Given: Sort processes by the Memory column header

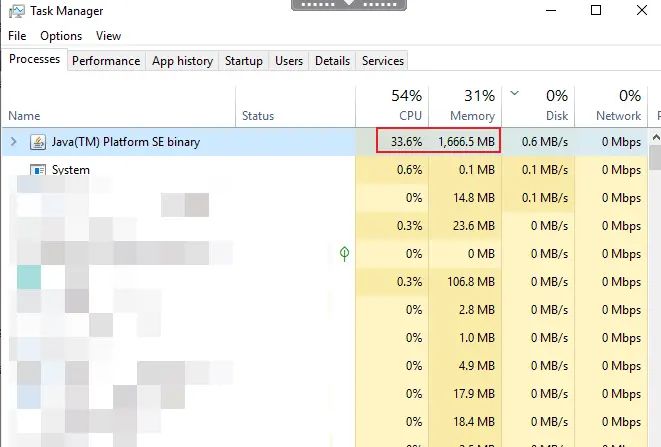Looking at the screenshot, I should pos(464,105).
